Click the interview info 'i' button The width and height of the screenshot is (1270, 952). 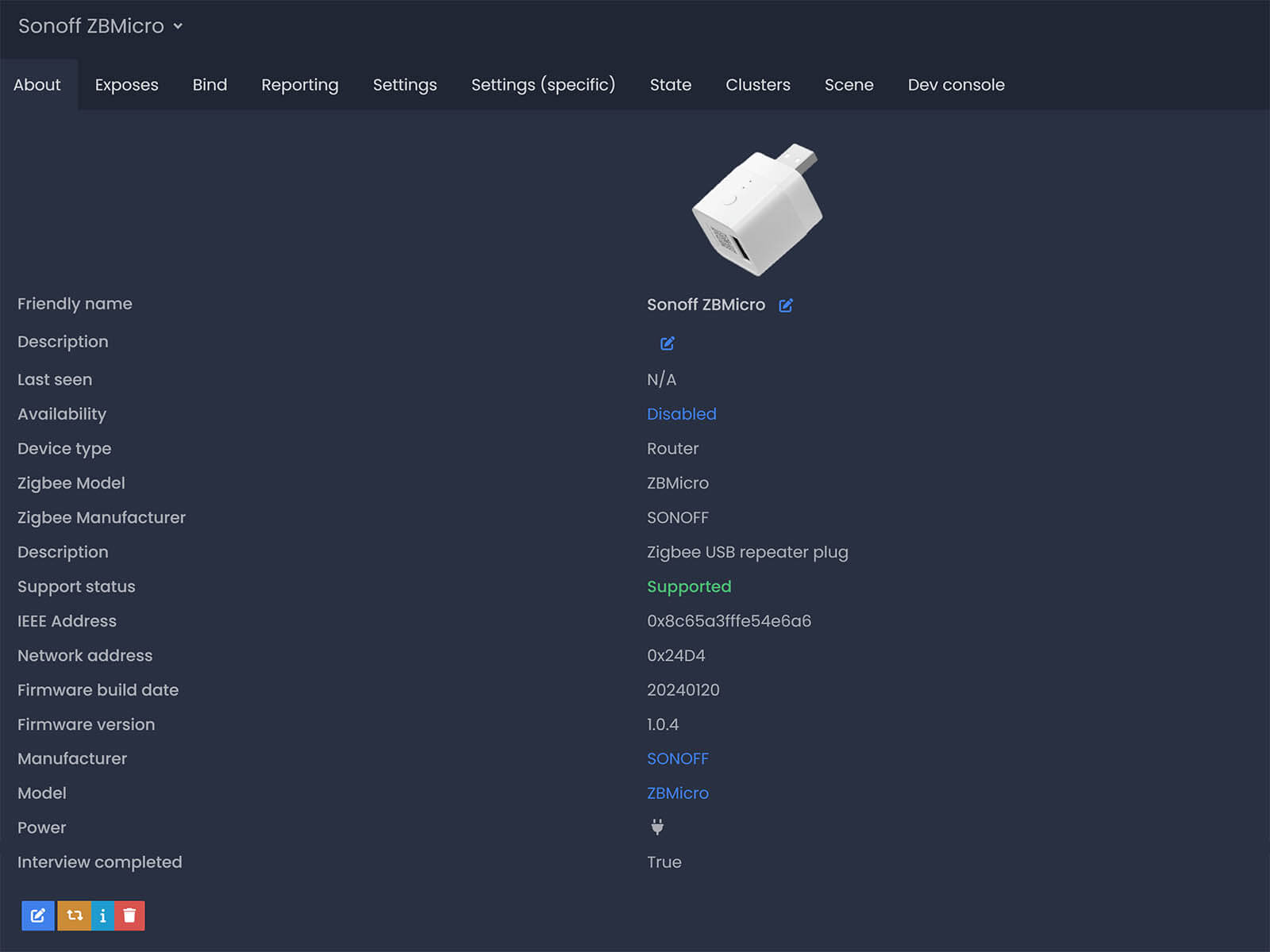(102, 916)
